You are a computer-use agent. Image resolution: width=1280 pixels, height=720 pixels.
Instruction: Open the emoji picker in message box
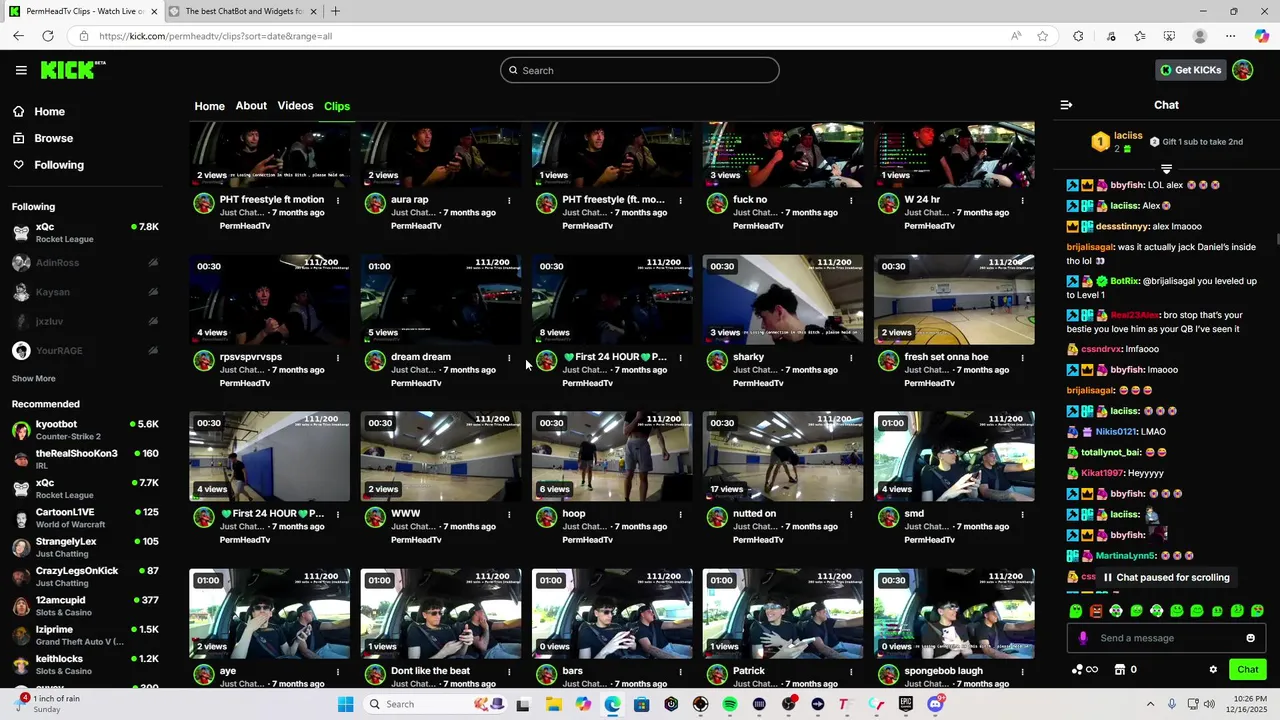(1250, 638)
